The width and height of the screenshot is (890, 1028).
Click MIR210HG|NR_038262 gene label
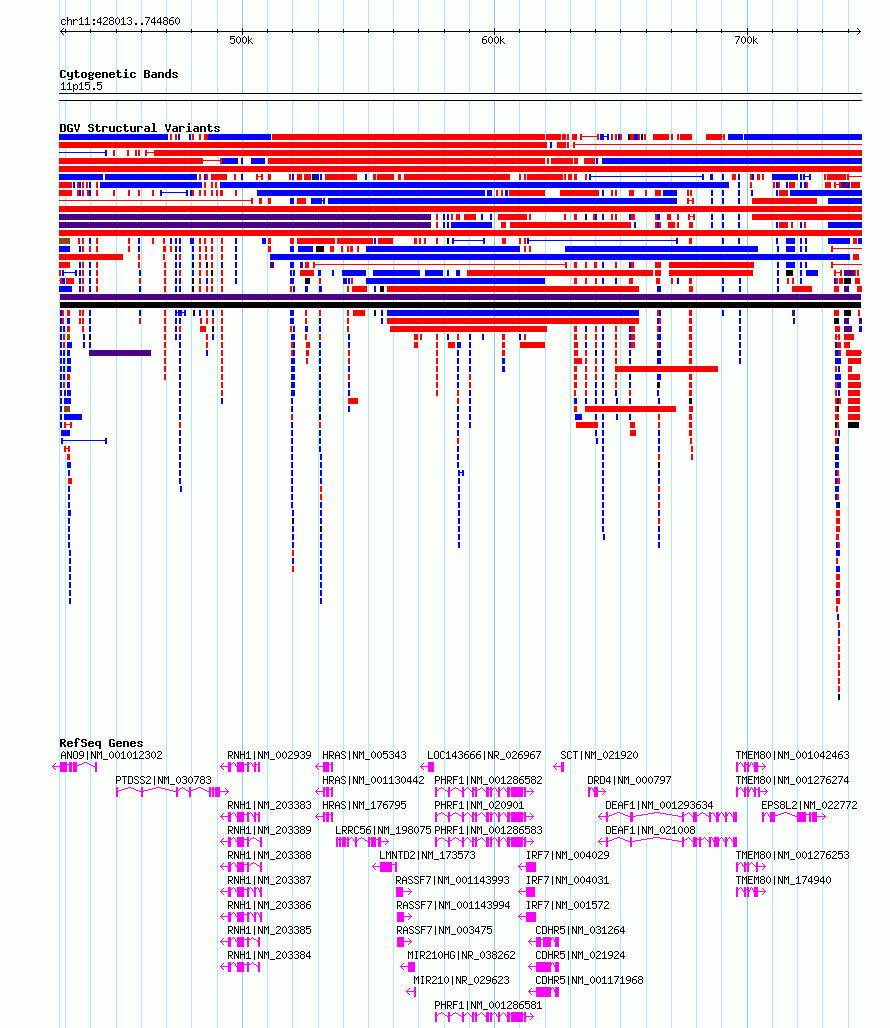(461, 955)
